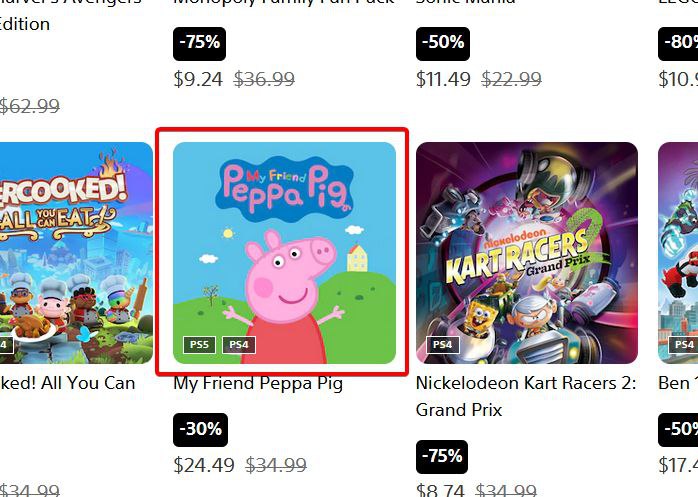Screen dimensions: 698x497
Task: Click the PS5 badge on Peppa Pig
Action: (x=199, y=345)
